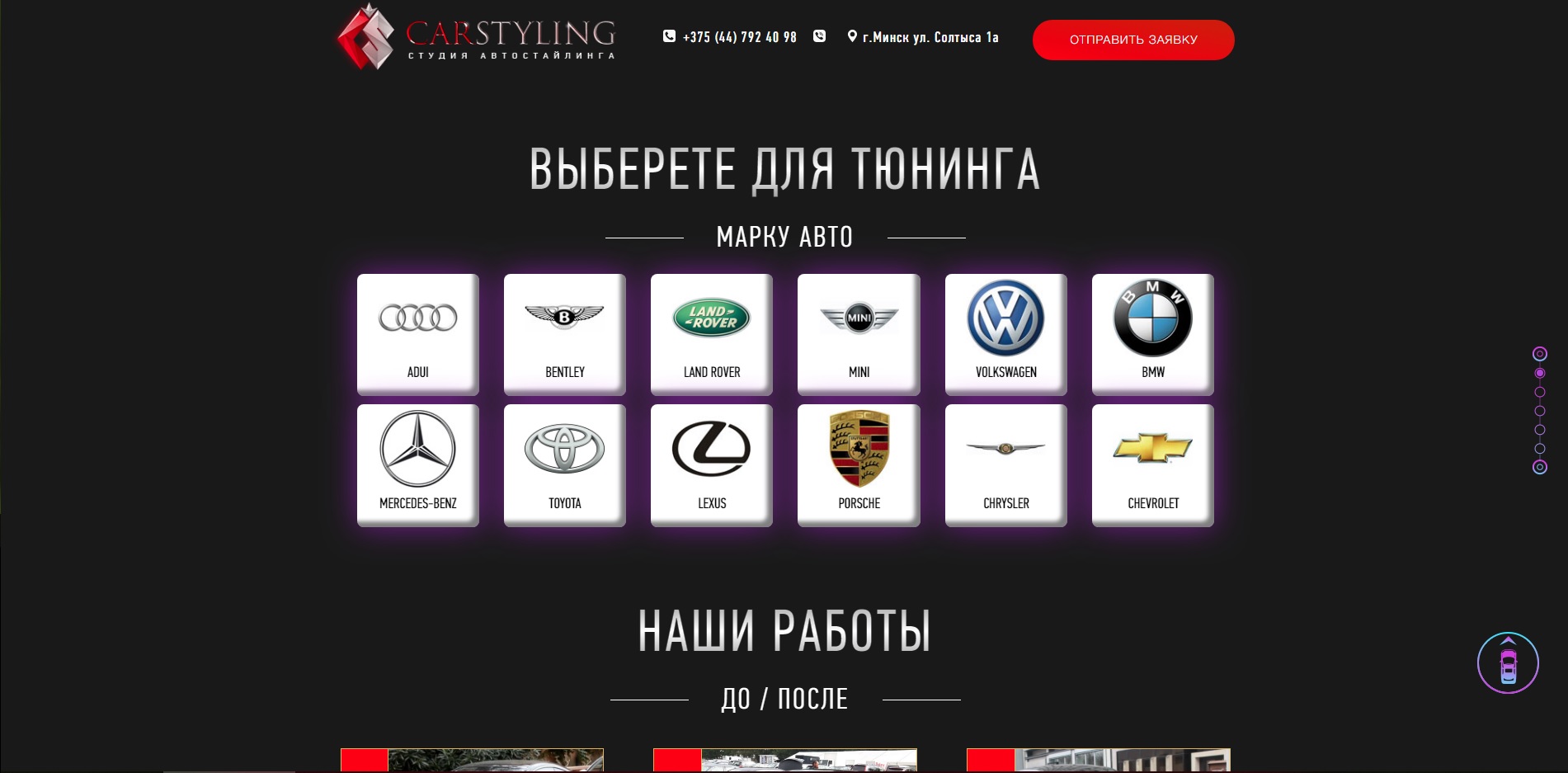Viewport: 1568px width, 773px height.
Task: Click the active filled second navigation dot
Action: tap(1539, 373)
